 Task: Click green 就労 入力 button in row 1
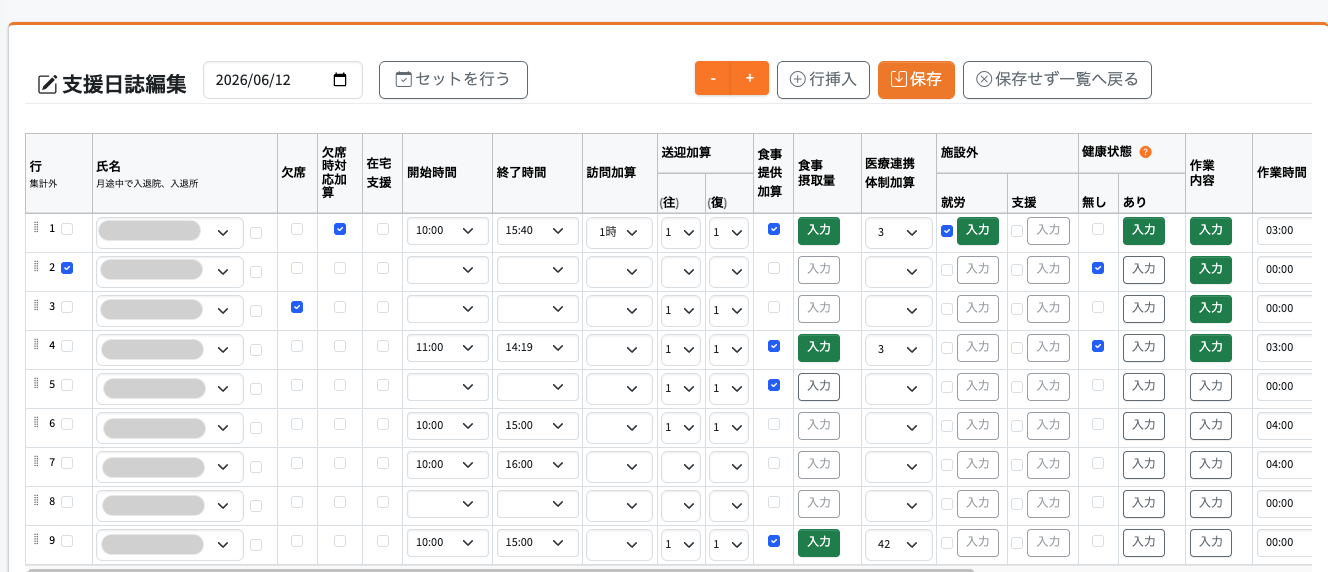[x=978, y=230]
